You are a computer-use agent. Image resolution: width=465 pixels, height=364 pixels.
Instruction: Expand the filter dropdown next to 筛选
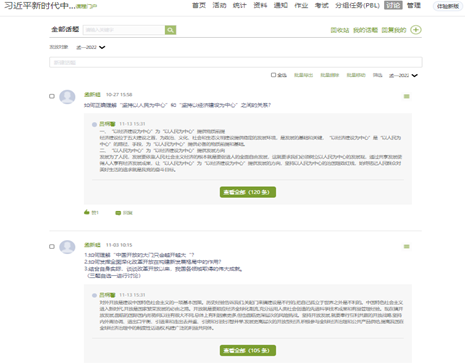403,75
